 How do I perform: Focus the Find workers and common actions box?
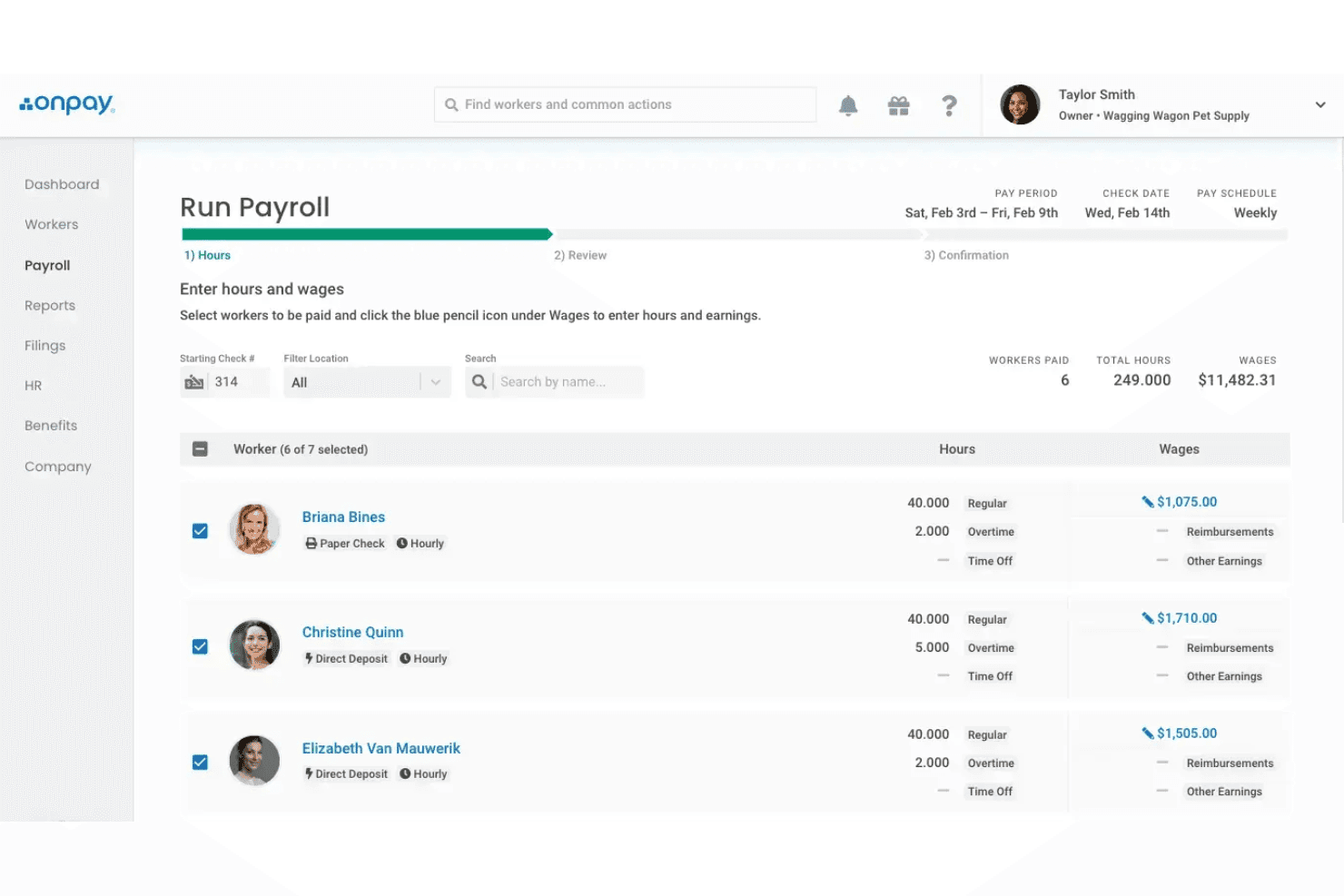(625, 104)
